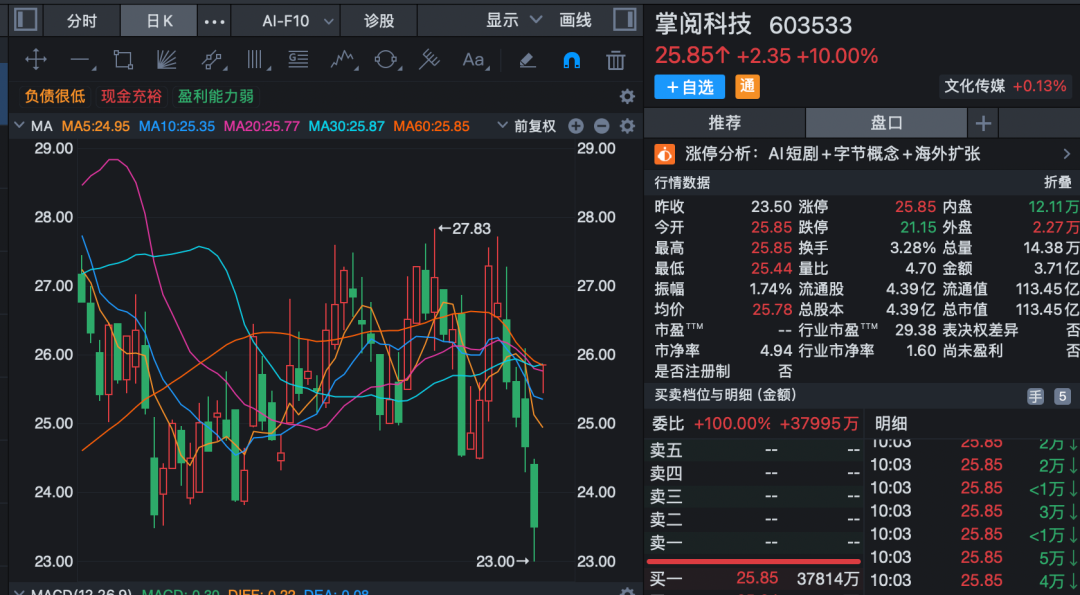The height and width of the screenshot is (595, 1080).
Task: Switch to the 分时 tab
Action: click(82, 21)
